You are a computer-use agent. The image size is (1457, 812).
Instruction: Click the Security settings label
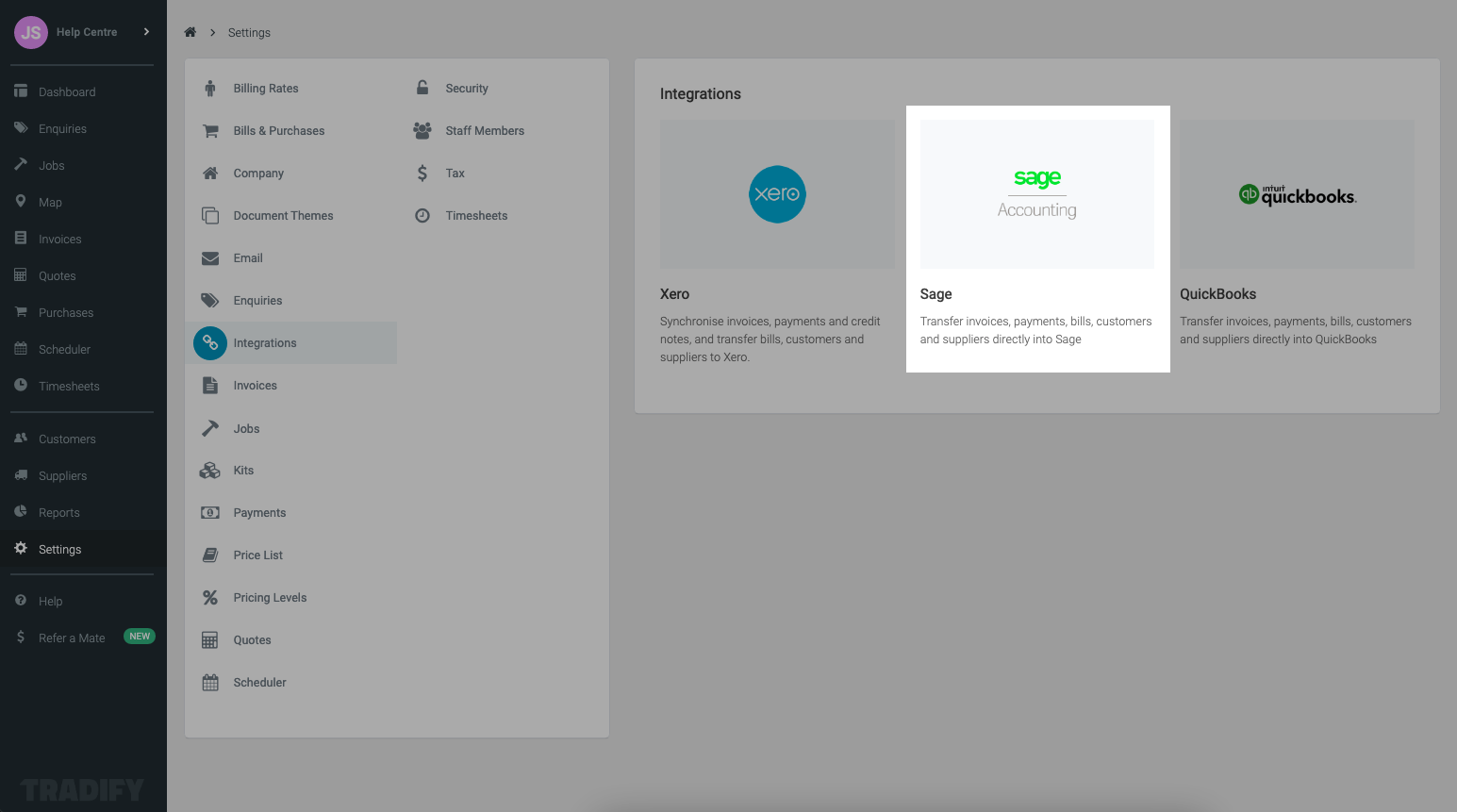pyautogui.click(x=467, y=89)
